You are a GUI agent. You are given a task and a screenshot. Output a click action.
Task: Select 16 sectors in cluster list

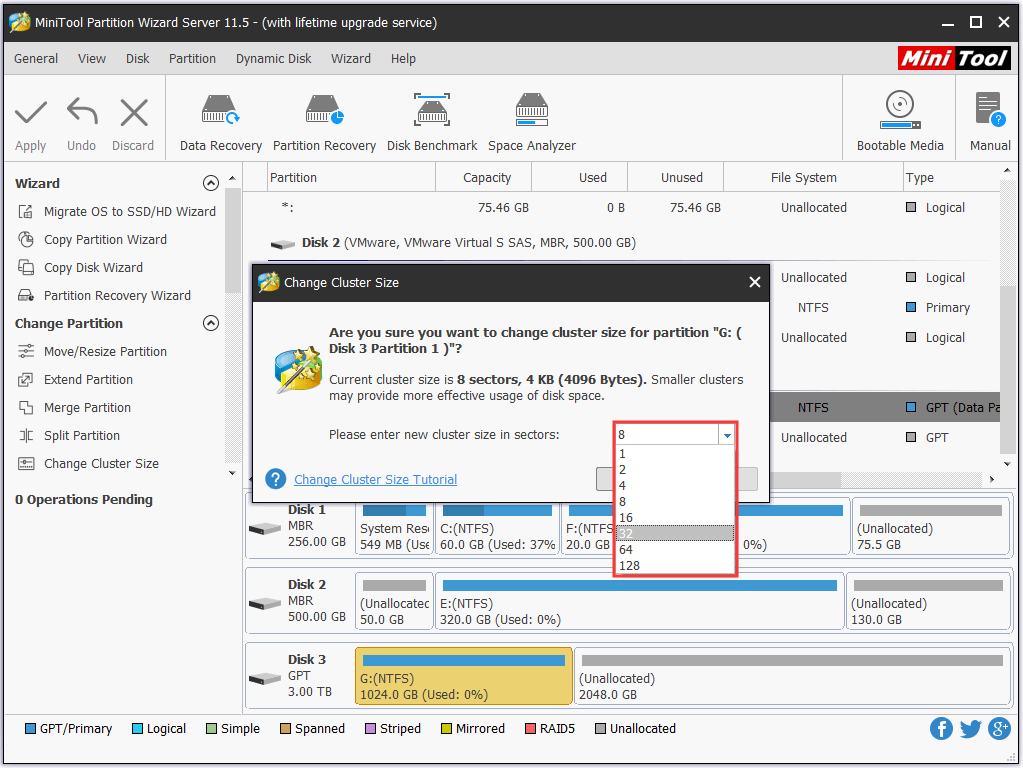pos(675,517)
